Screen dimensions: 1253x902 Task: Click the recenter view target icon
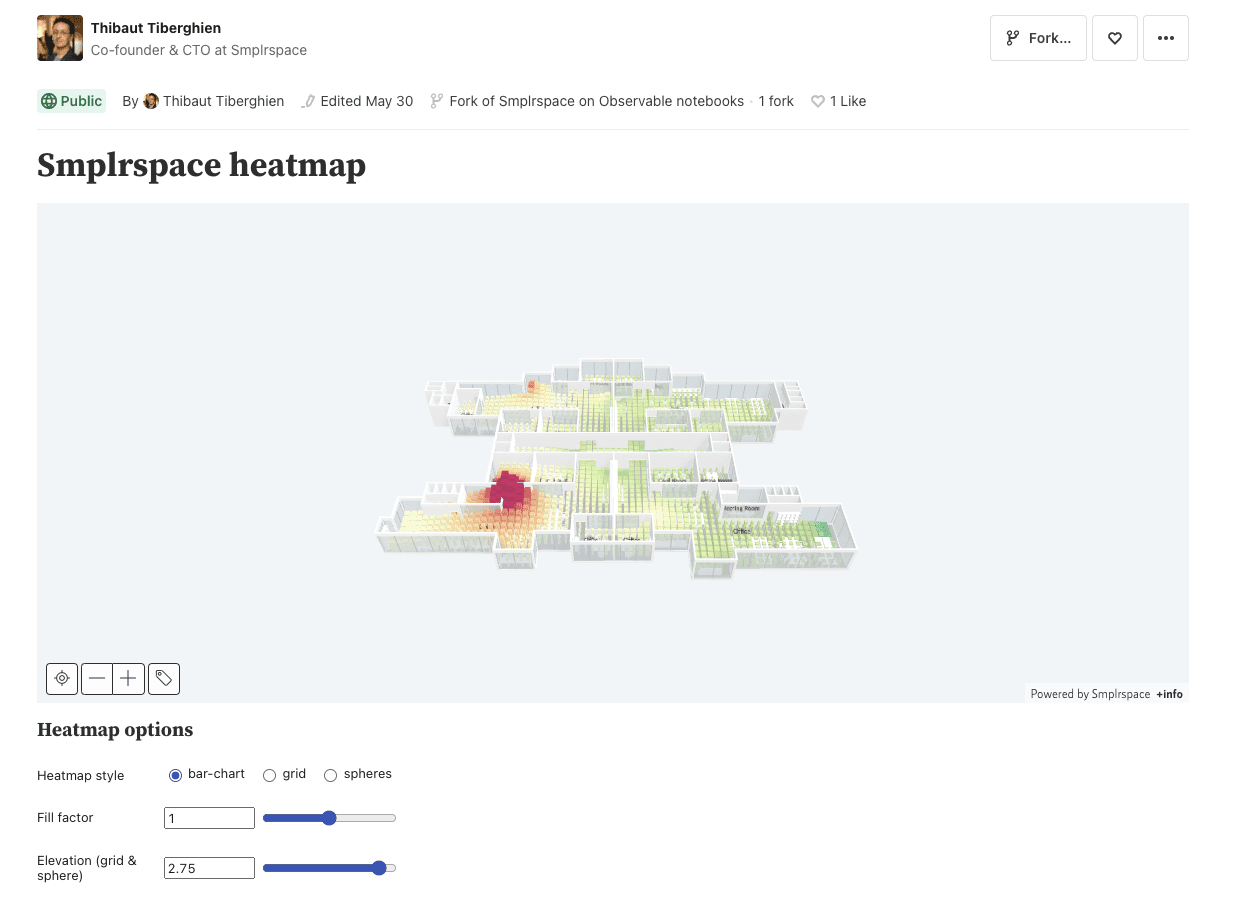coord(62,678)
